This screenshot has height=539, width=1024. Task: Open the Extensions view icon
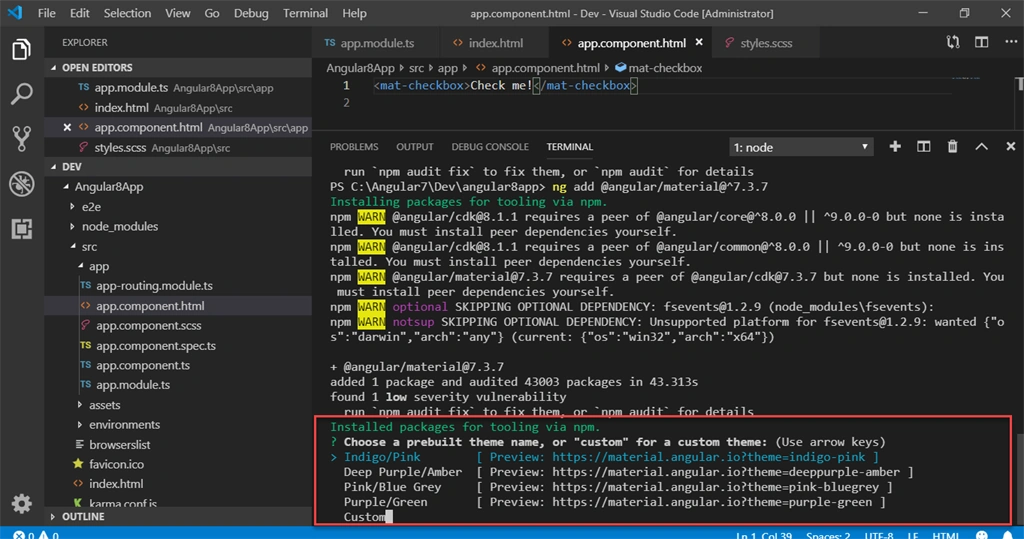(x=22, y=229)
